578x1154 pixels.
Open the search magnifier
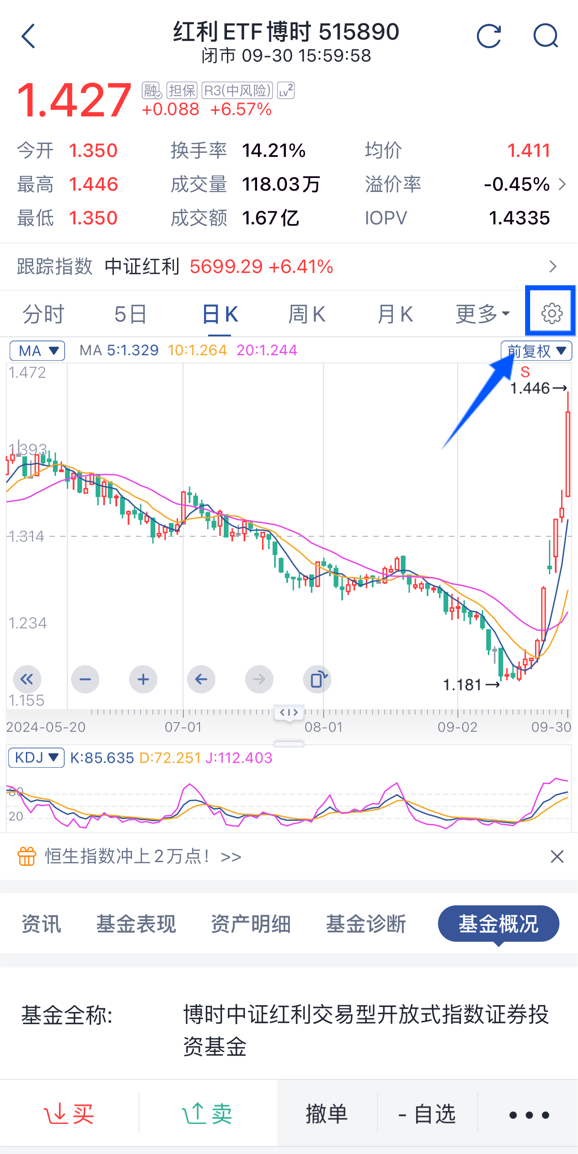point(546,35)
